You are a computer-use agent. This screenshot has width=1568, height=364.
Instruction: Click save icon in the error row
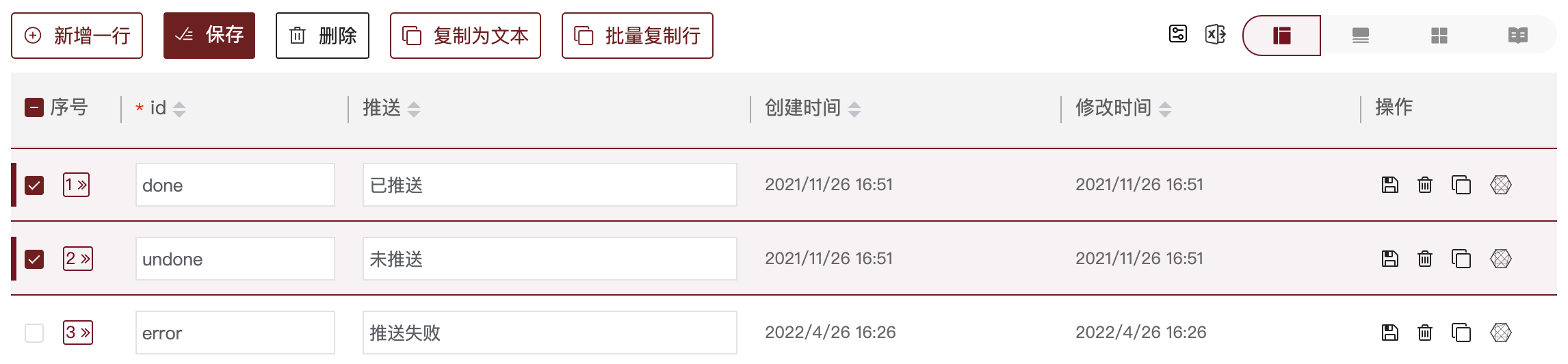(1390, 333)
